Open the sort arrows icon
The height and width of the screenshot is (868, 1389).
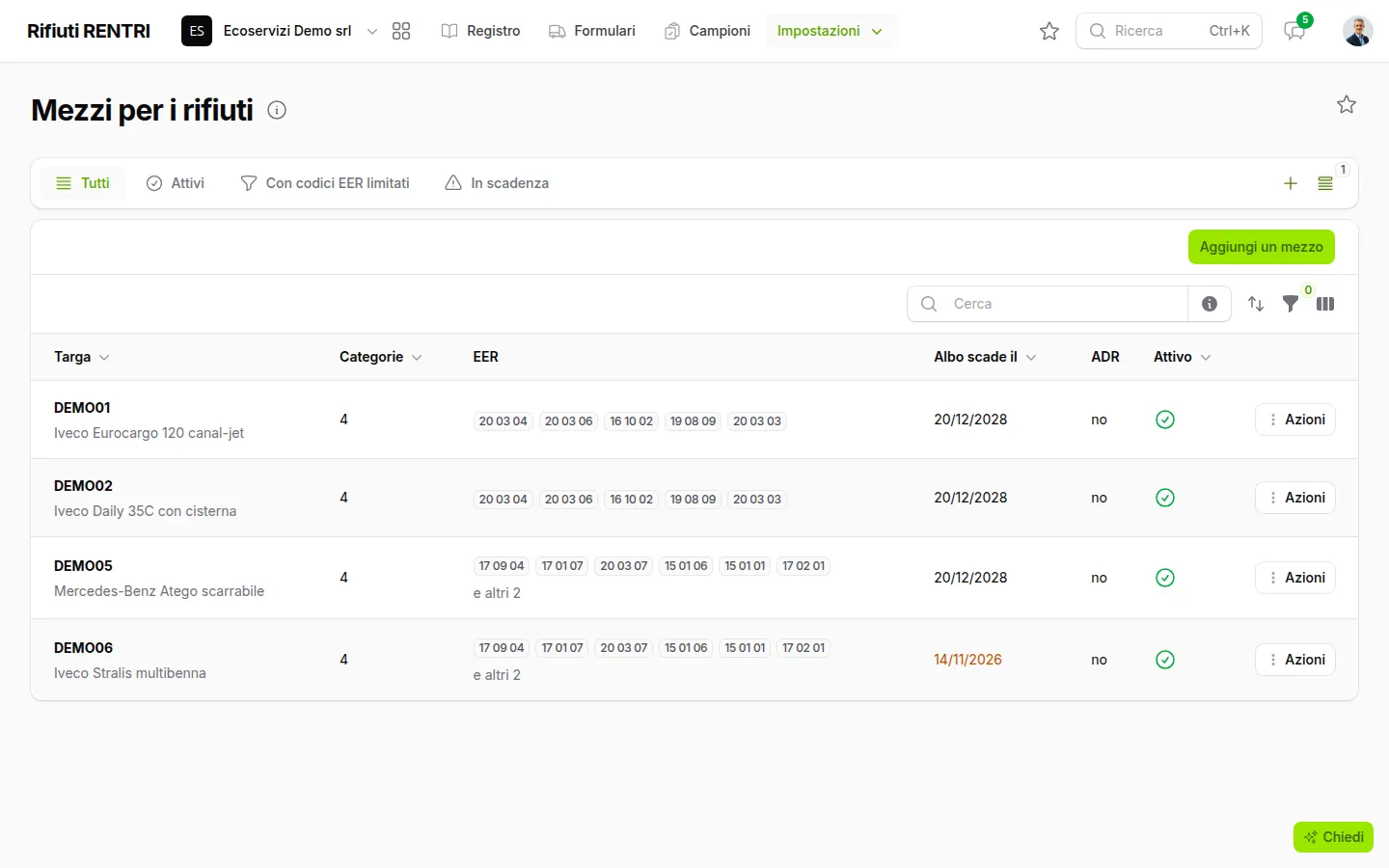click(x=1256, y=304)
